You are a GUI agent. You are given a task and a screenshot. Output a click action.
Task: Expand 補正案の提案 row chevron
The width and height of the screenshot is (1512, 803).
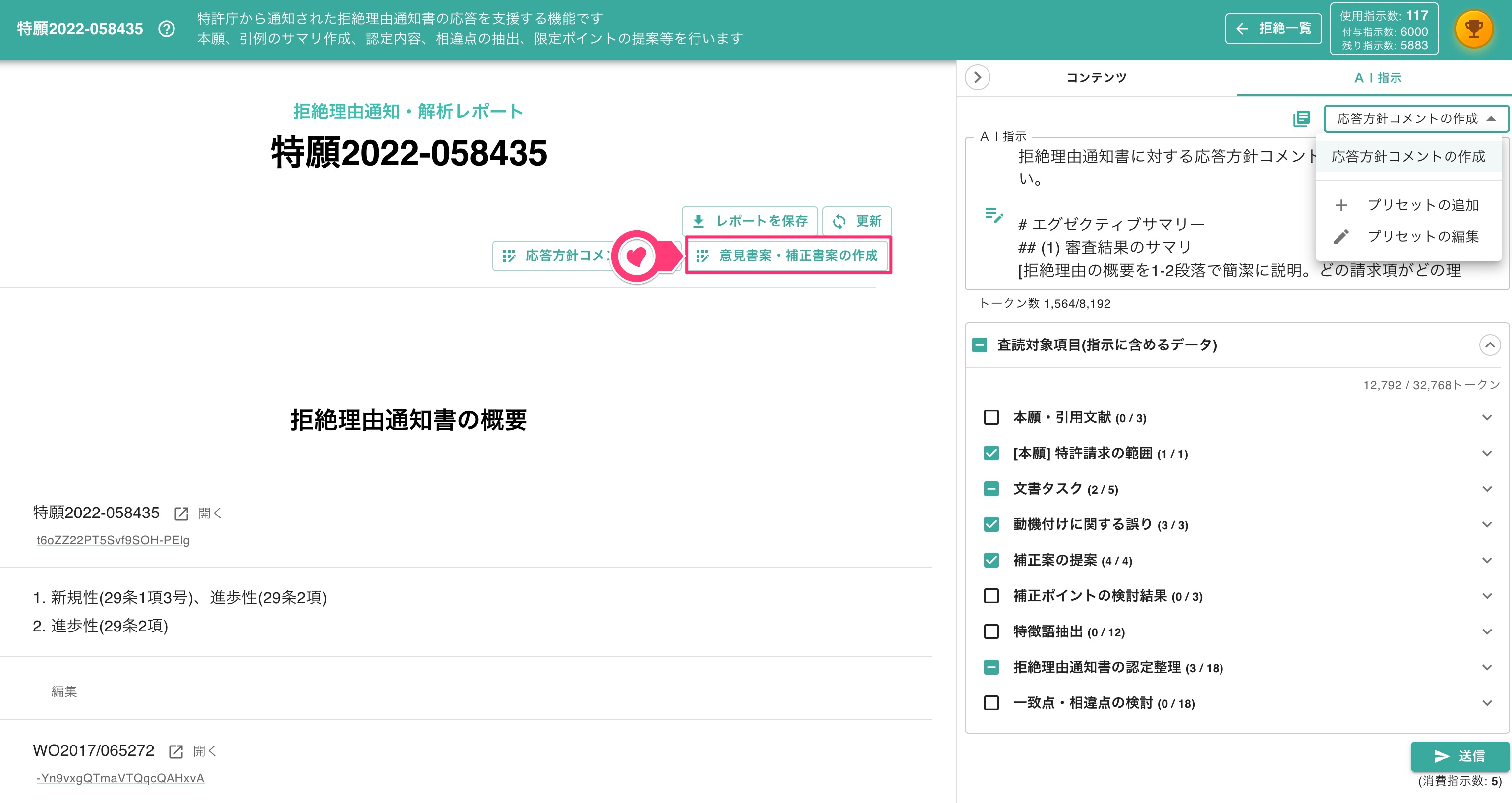click(1487, 560)
